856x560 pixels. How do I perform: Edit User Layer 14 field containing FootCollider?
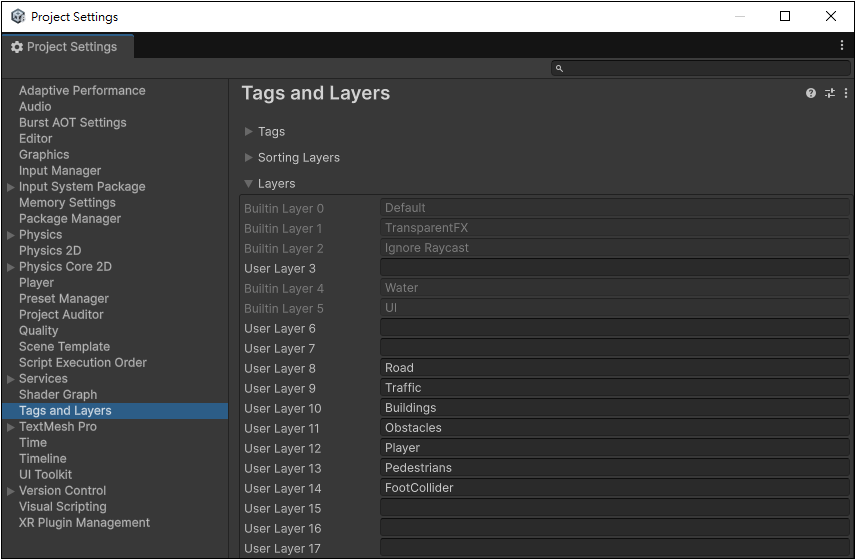tap(615, 488)
